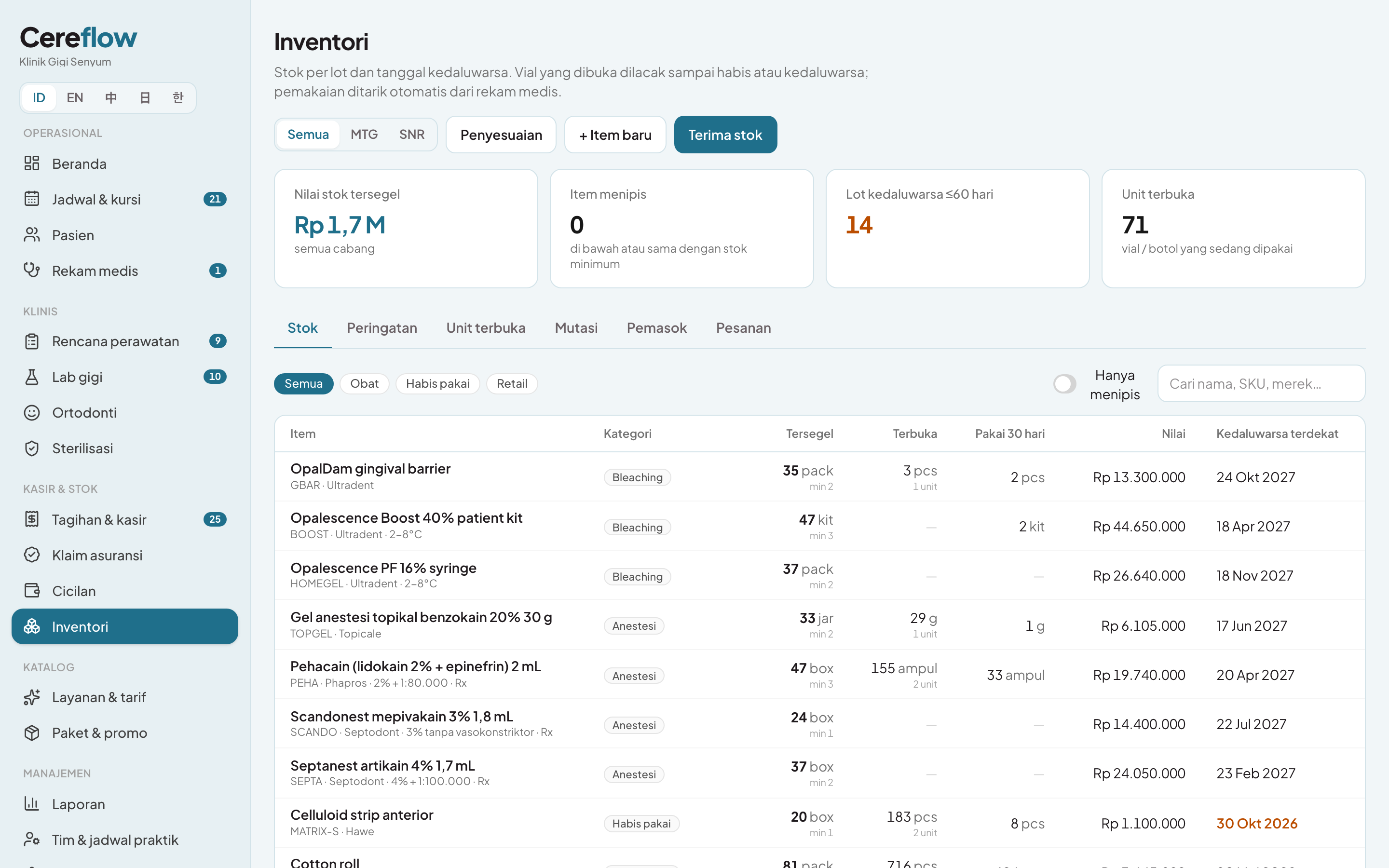Switch language to Korean 한
Viewport: 1389px width, 868px height.
click(x=178, y=97)
